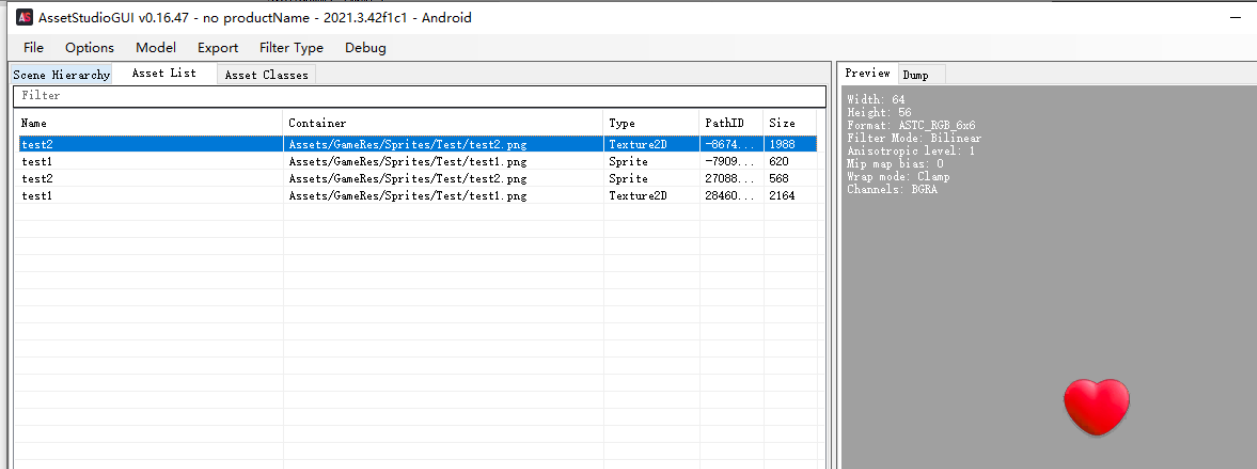Click the Wrap mode: Clamp info text

click(898, 177)
